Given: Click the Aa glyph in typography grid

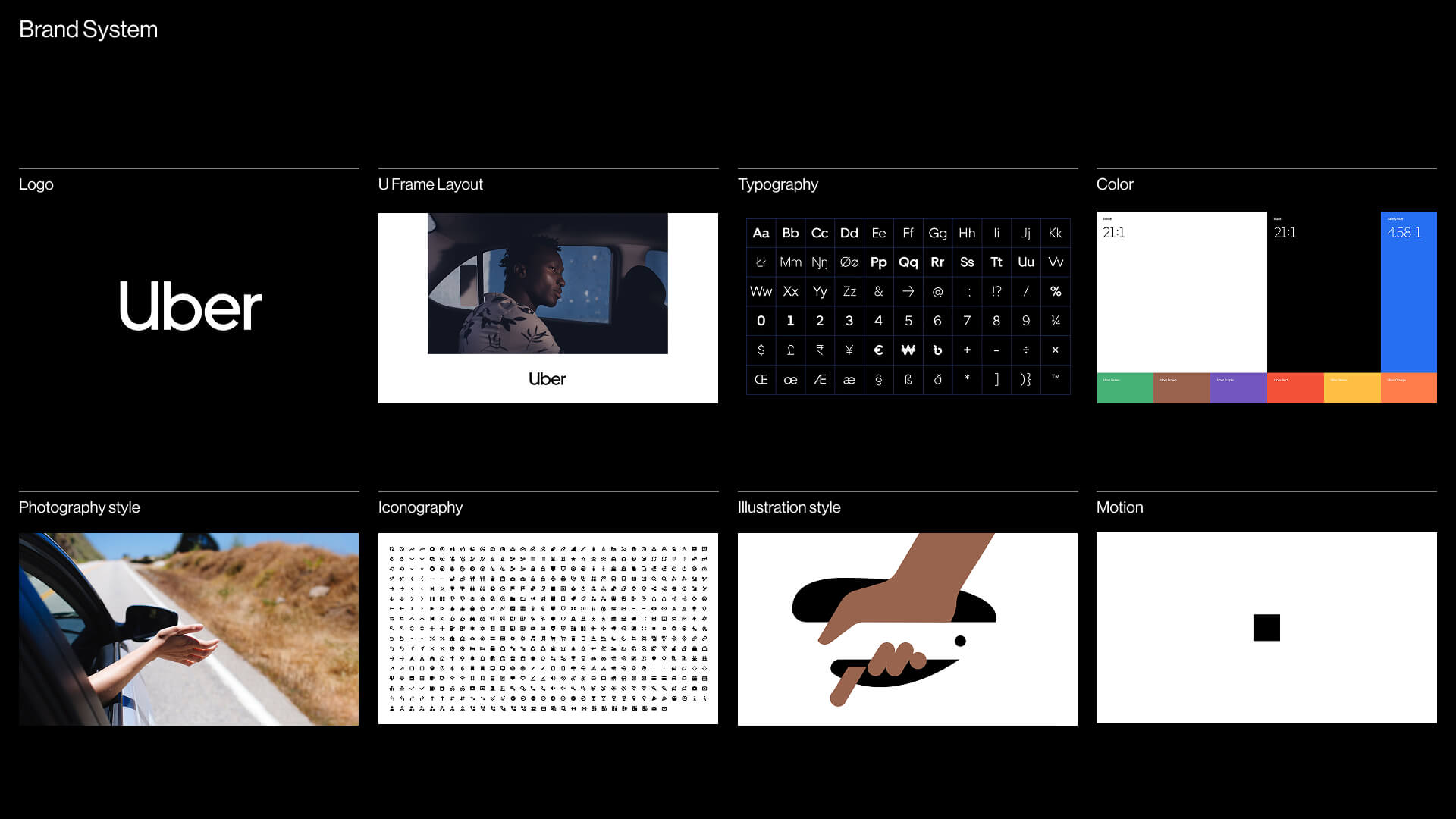Looking at the screenshot, I should (x=761, y=233).
